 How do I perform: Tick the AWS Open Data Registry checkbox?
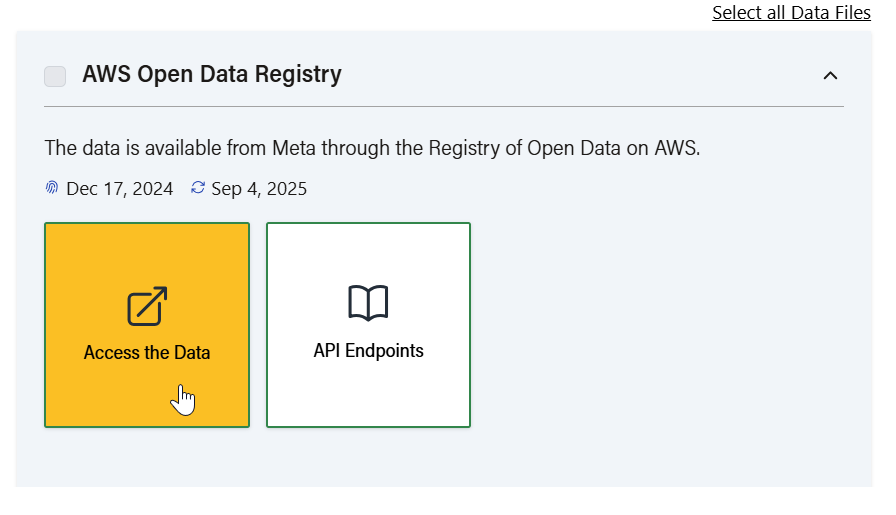click(56, 76)
